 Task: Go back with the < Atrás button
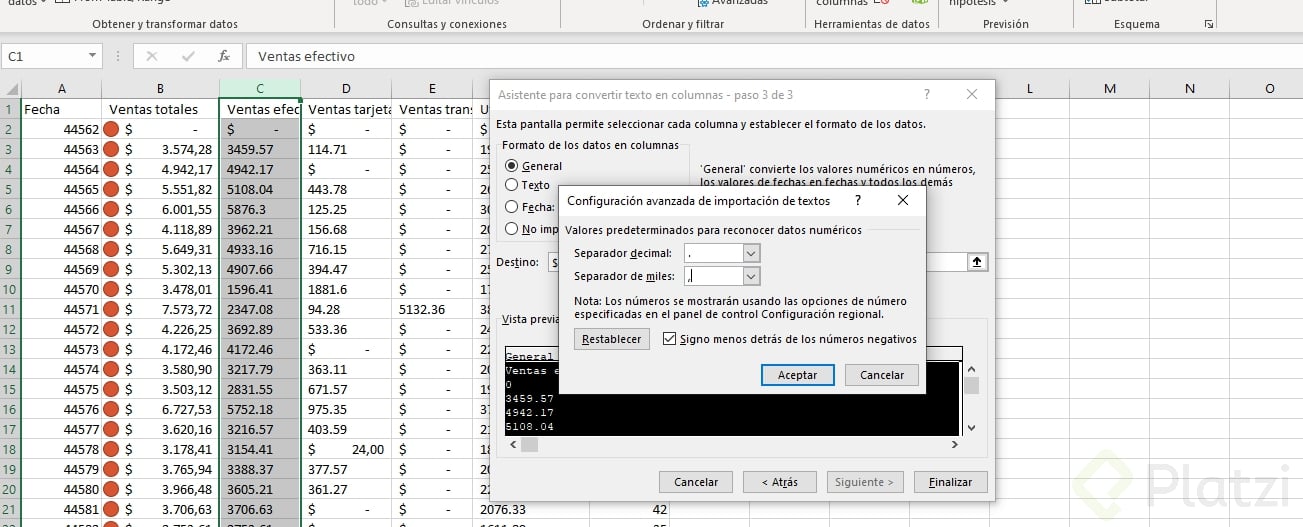[x=779, y=482]
